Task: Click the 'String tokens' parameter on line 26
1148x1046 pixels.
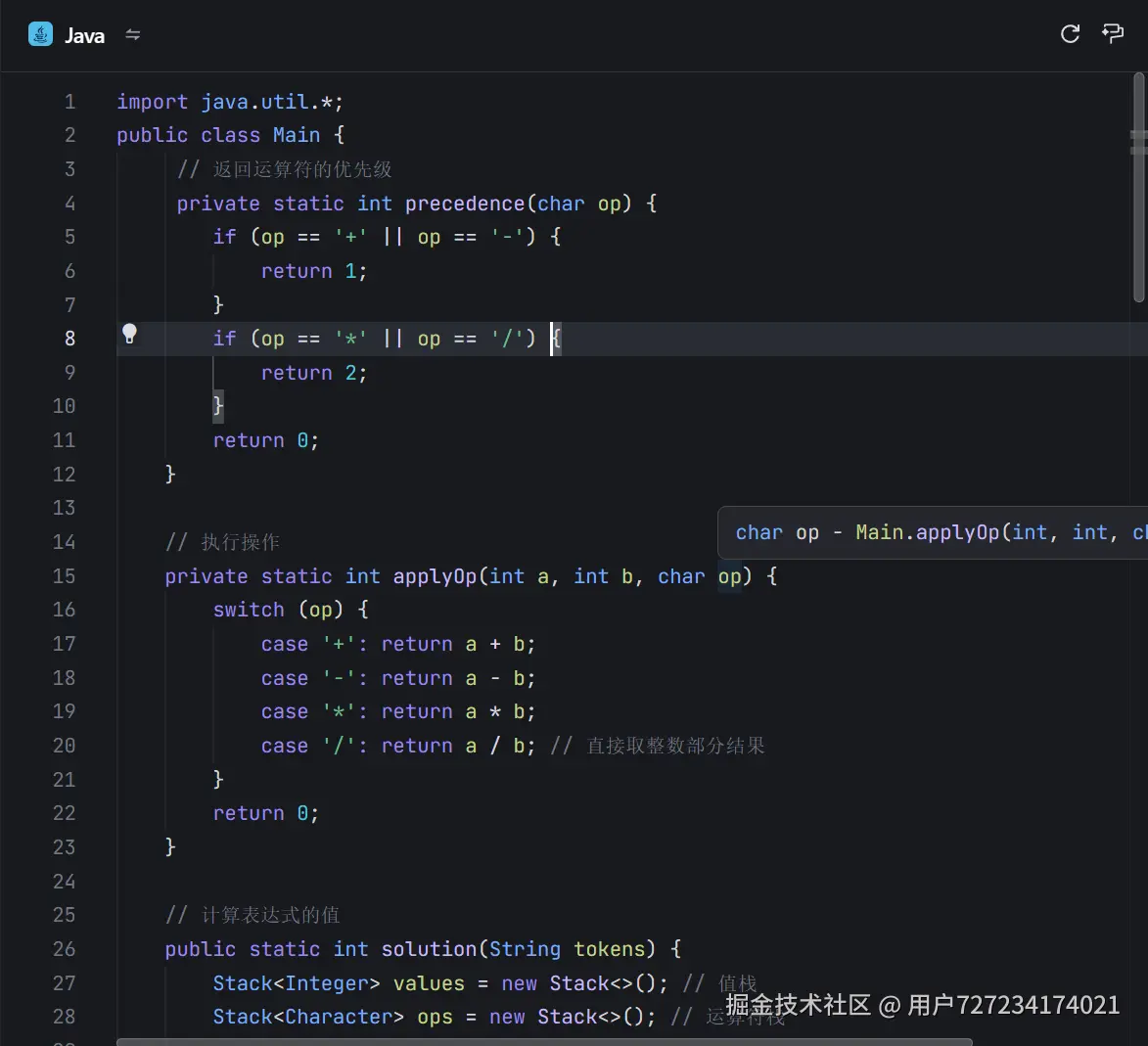Action: (567, 949)
